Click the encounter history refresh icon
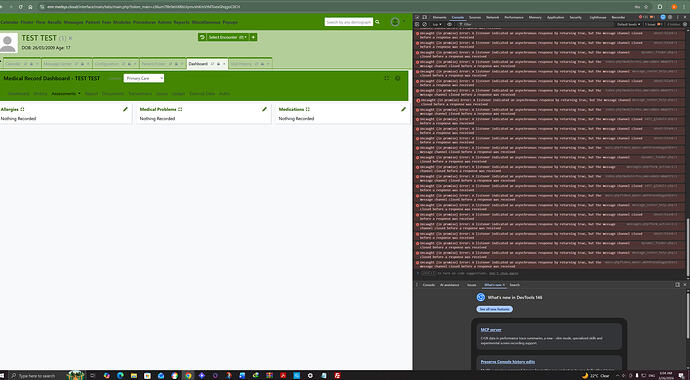This screenshot has height=380, width=690. (x=202, y=37)
